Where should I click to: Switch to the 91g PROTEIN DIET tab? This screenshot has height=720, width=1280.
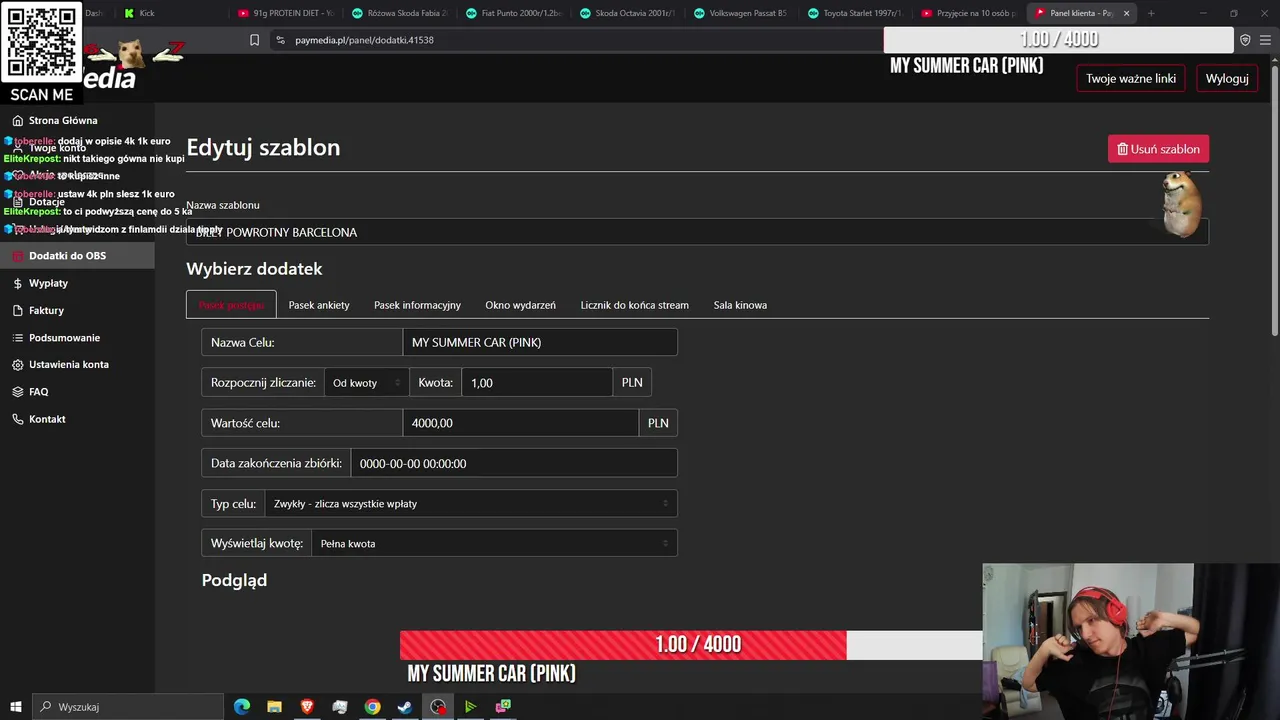pos(285,13)
